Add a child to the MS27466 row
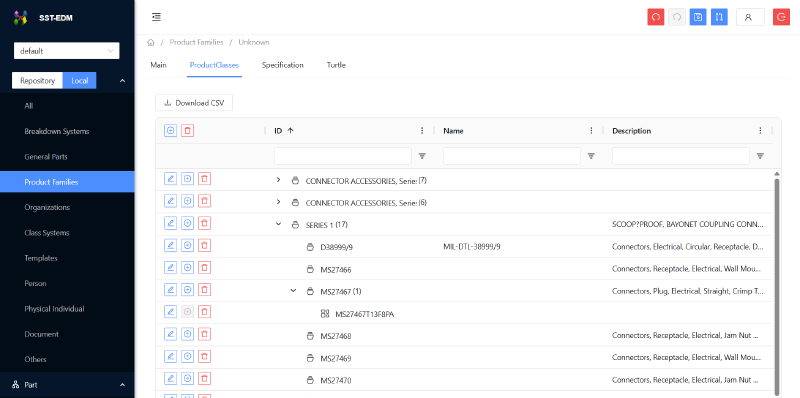Viewport: 800px width, 398px height. point(187,267)
